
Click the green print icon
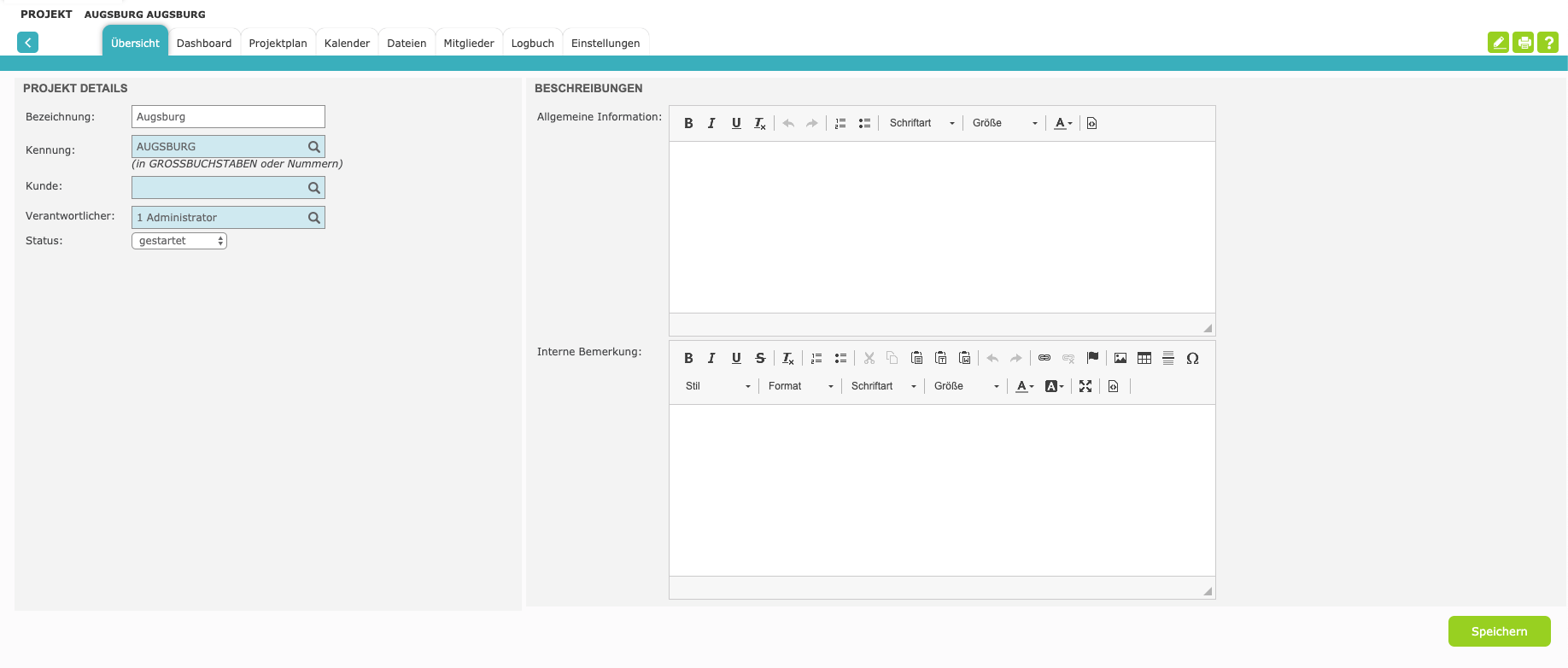click(1523, 43)
